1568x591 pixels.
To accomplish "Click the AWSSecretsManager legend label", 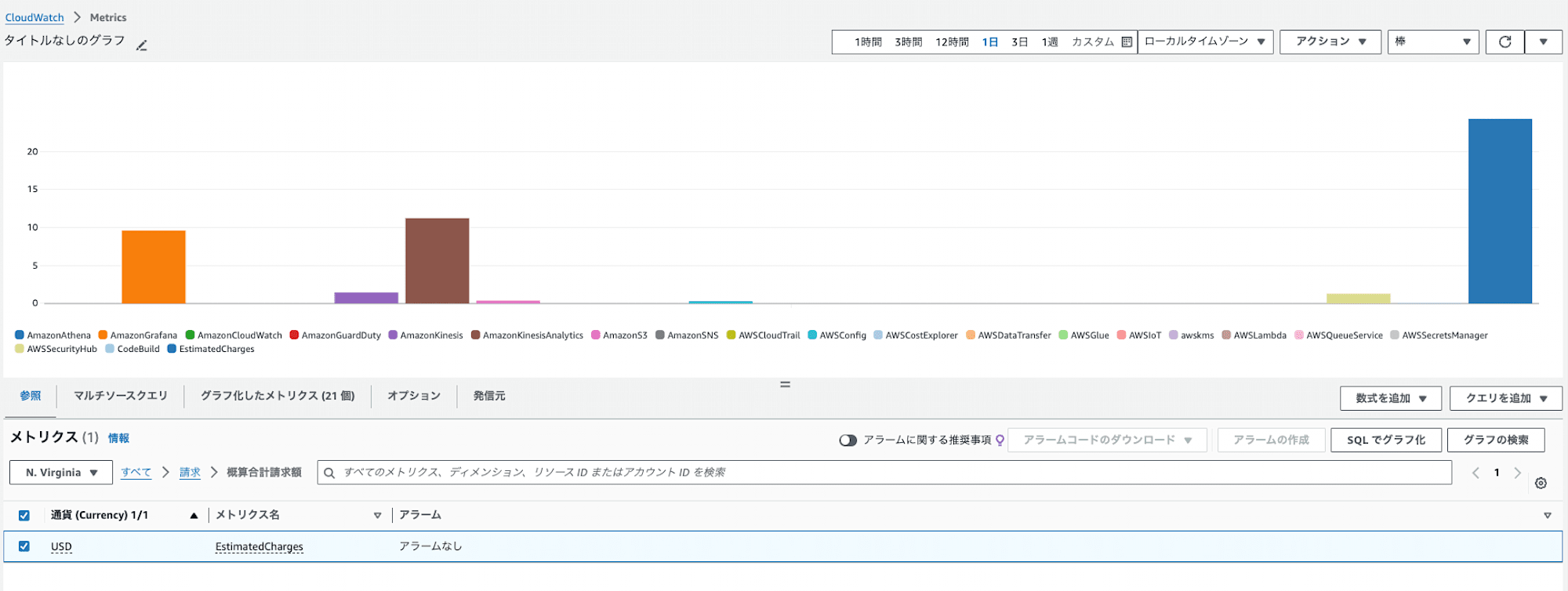I will (1445, 335).
